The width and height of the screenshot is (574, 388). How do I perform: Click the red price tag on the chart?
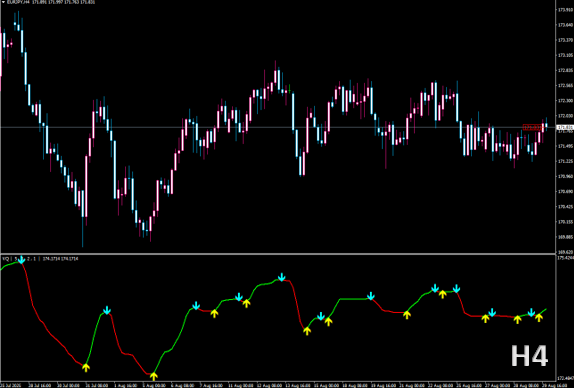pyautogui.click(x=532, y=127)
